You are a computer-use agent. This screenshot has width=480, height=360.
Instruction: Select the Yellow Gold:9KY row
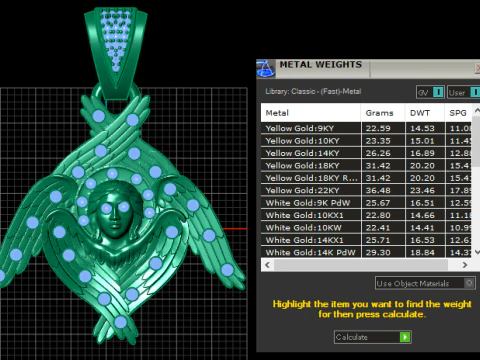(x=366, y=128)
